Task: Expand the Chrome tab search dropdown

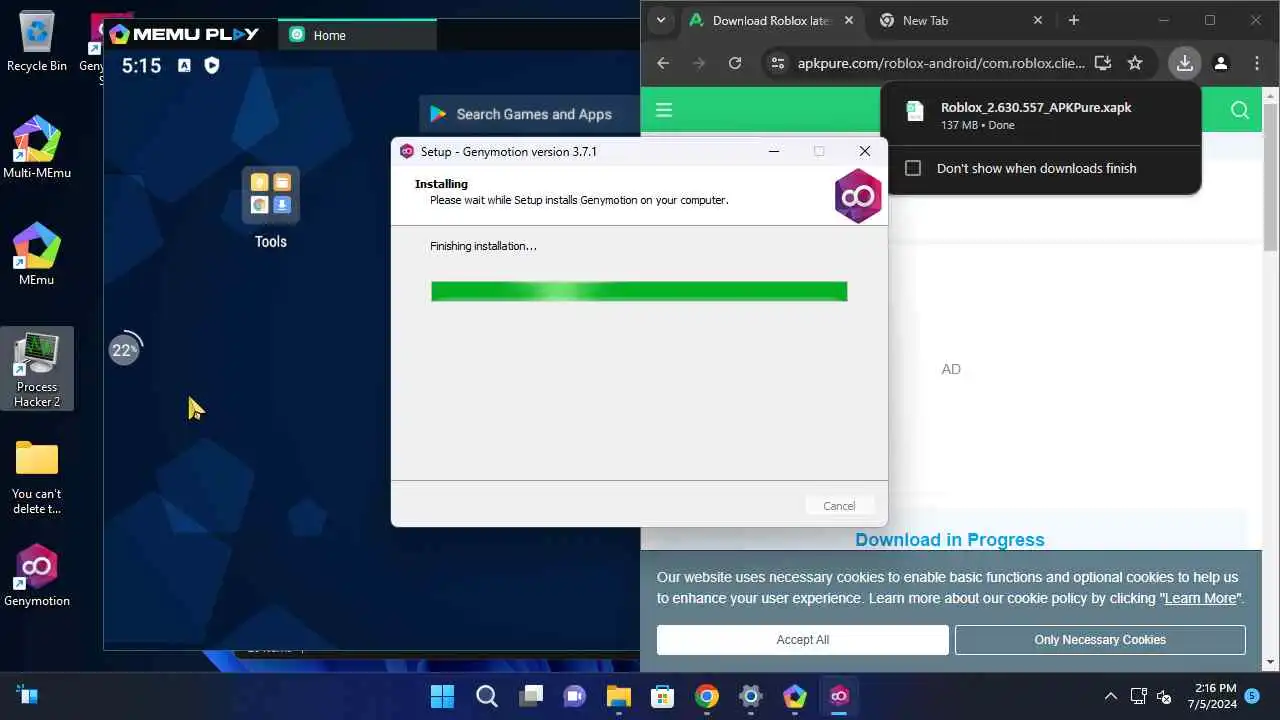Action: pos(660,20)
